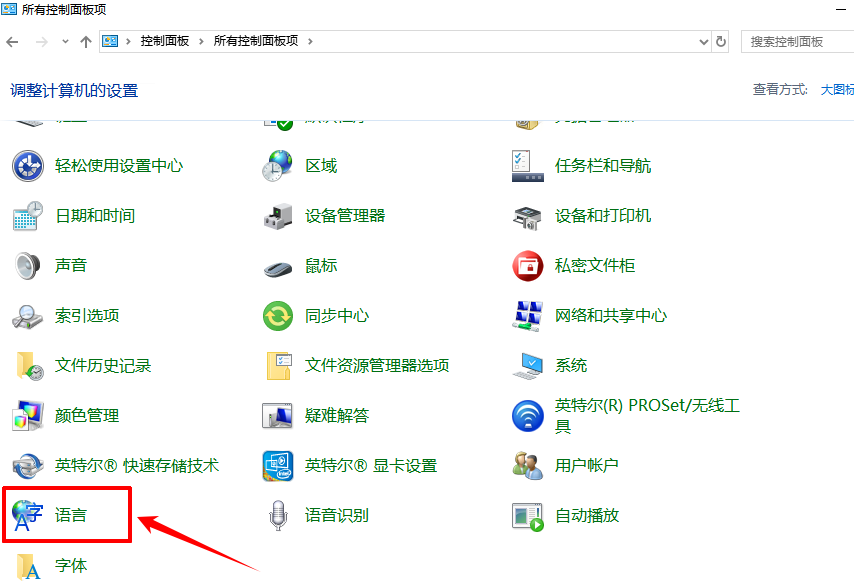Expand chevron before 控制面板 breadcrumb
This screenshot has width=854, height=588.
pos(128,41)
